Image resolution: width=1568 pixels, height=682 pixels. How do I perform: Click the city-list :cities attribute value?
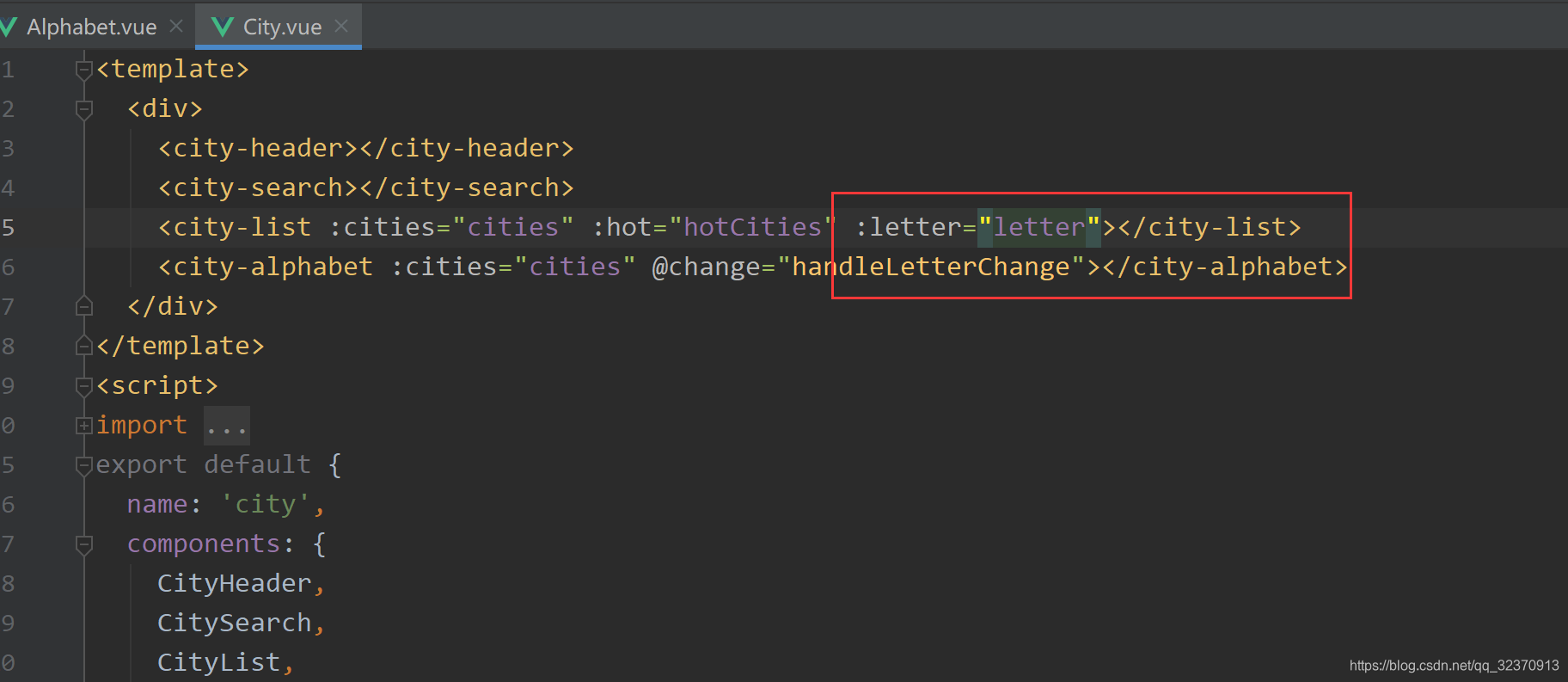(512, 227)
